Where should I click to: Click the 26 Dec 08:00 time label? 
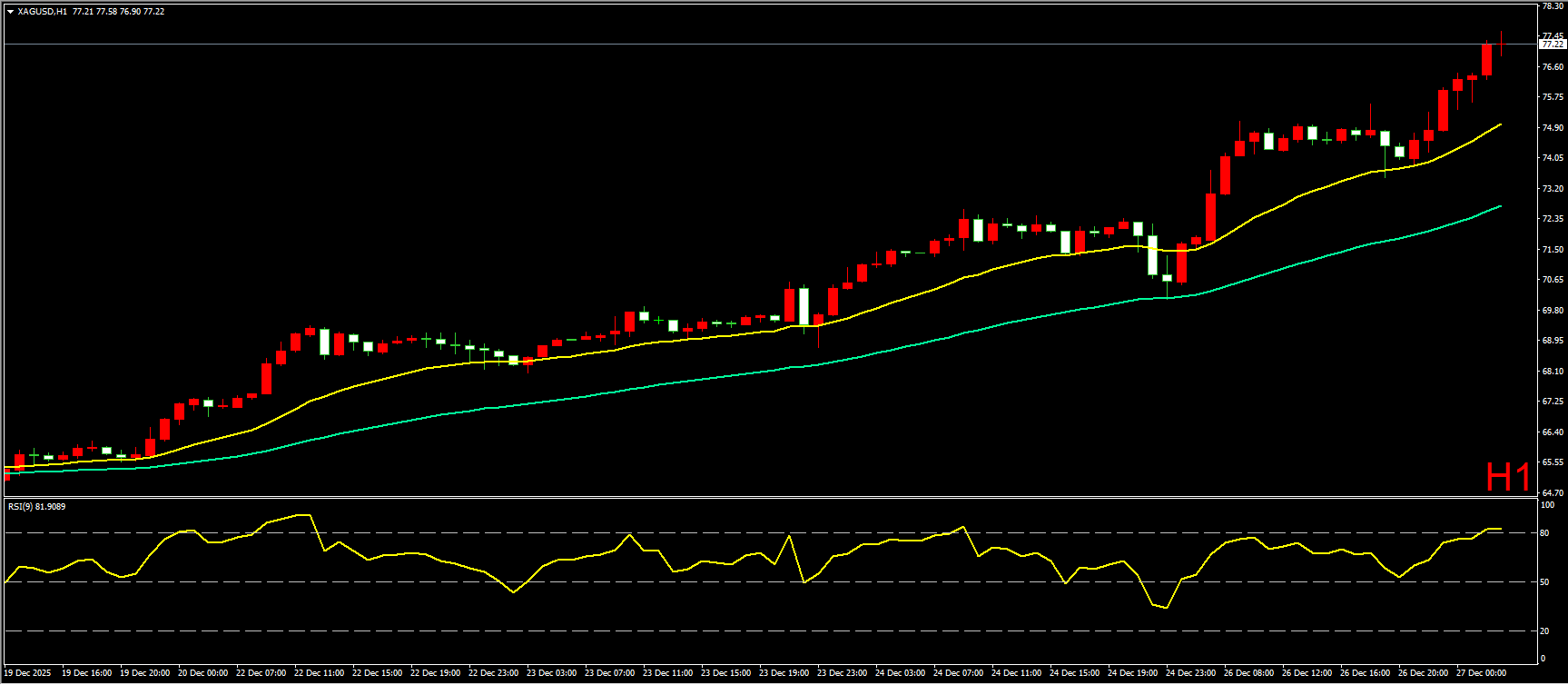tap(1248, 673)
